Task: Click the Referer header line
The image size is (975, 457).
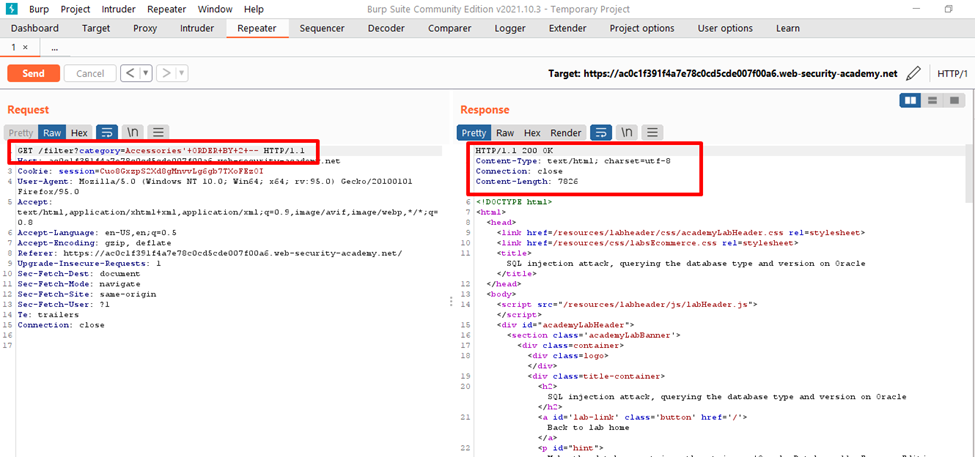Action: click(210, 253)
